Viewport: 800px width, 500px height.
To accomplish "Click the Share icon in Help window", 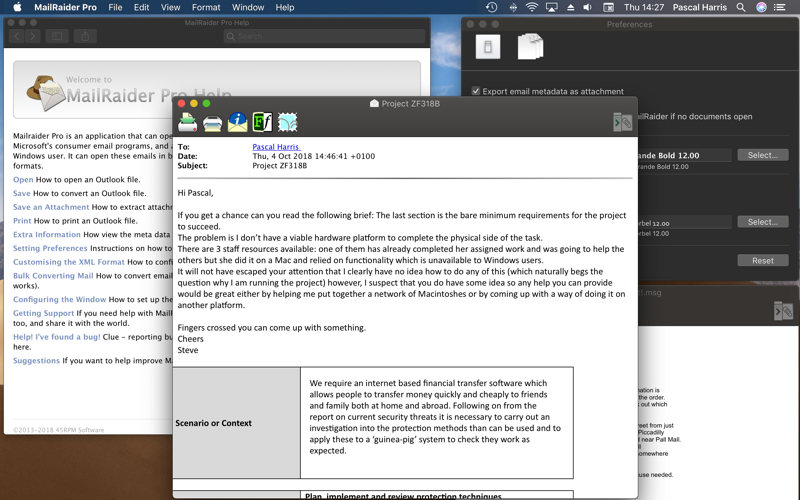I will 85,36.
